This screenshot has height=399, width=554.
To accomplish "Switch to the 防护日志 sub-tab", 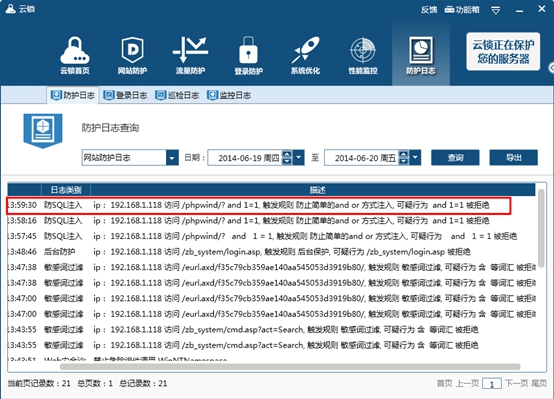I will click(73, 95).
